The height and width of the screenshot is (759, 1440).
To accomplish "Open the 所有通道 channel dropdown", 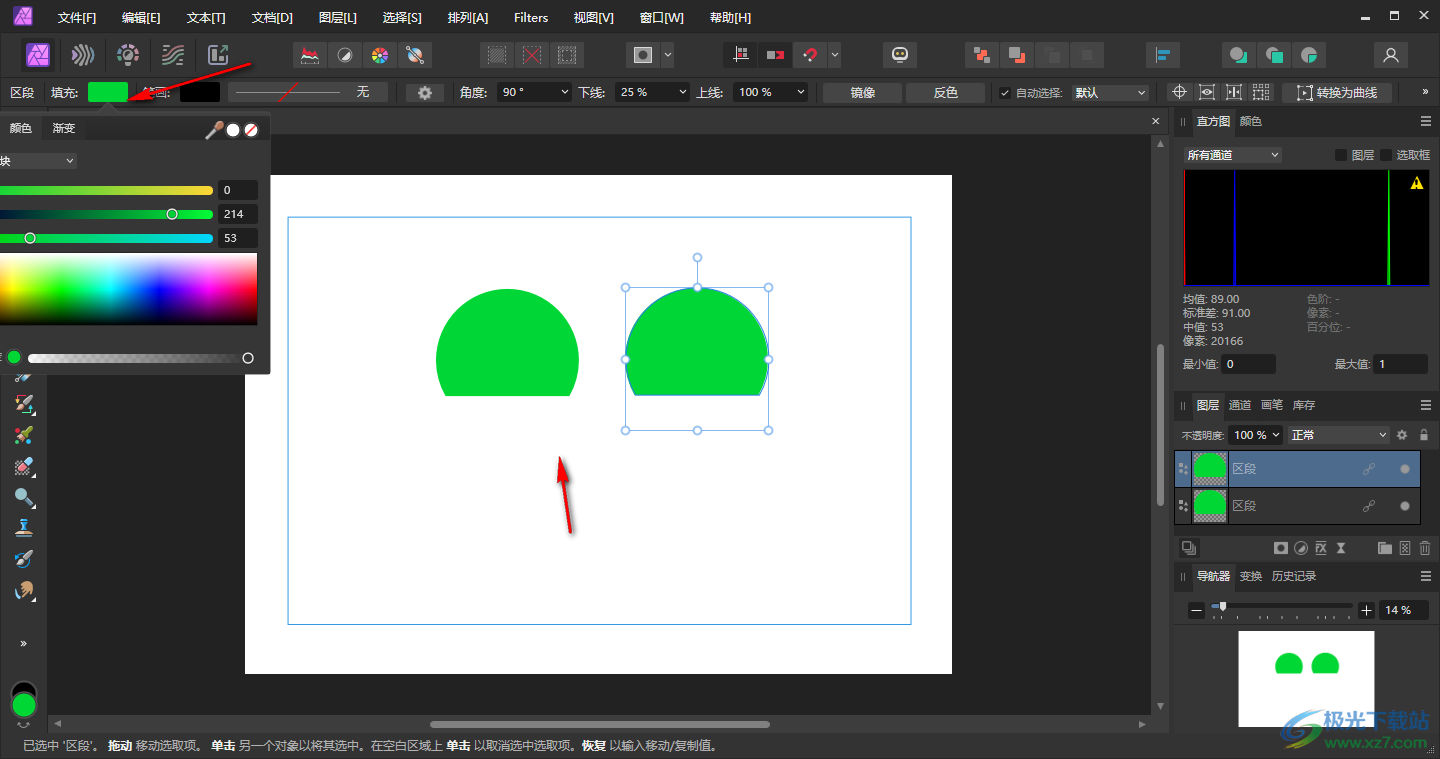I will pos(1232,155).
